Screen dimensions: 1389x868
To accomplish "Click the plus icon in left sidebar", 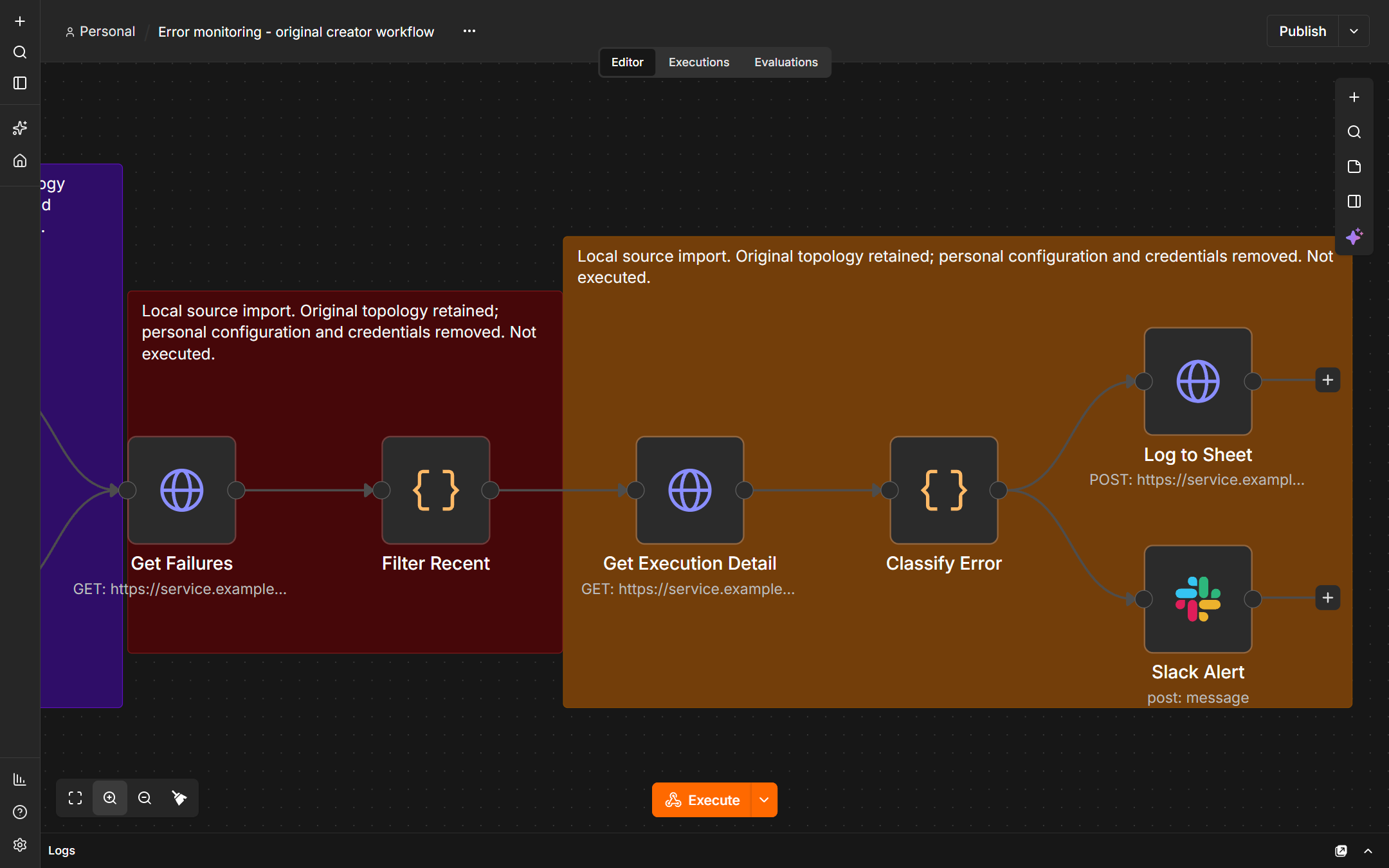I will (20, 21).
